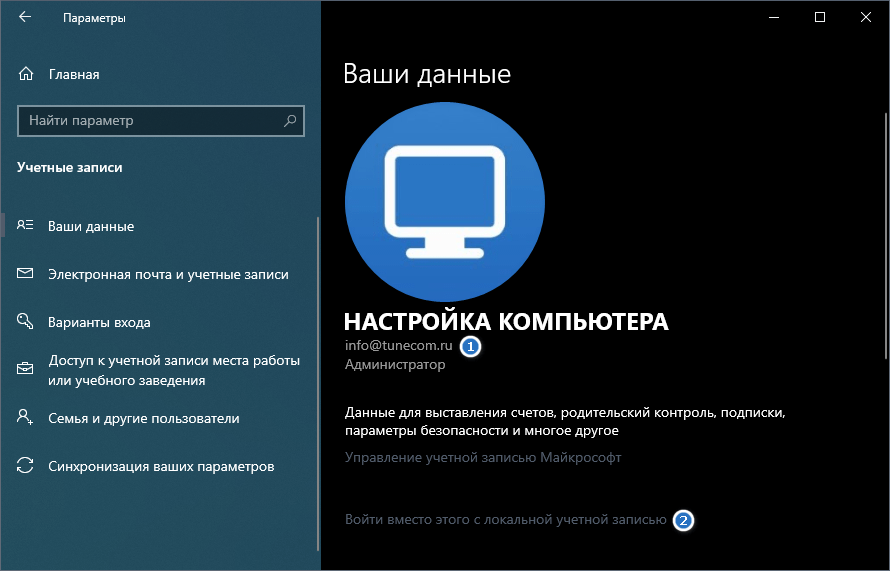Click the main pane vertical scrollbar
890x571 pixels.
coord(885,236)
